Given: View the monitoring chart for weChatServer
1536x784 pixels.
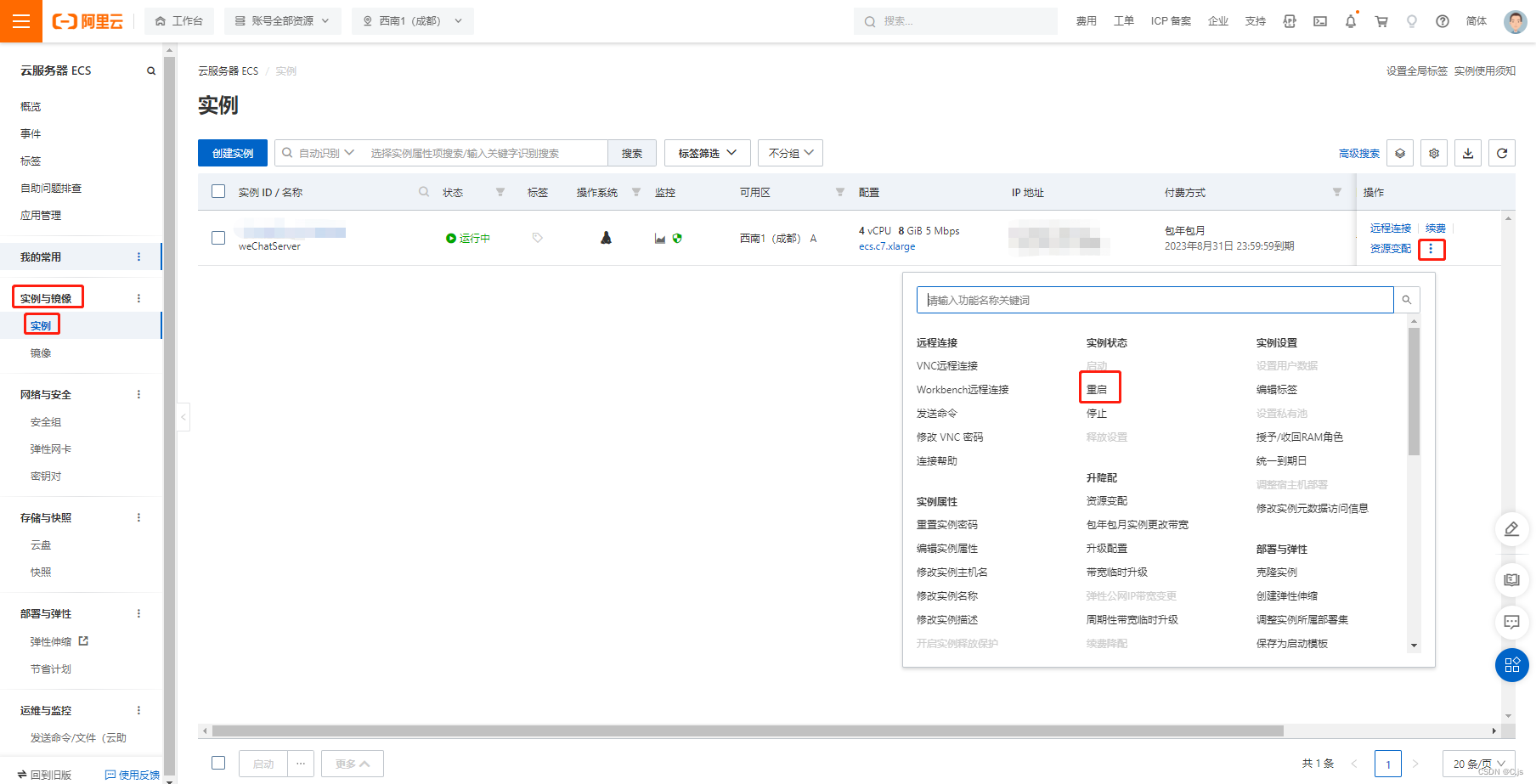Looking at the screenshot, I should [661, 238].
